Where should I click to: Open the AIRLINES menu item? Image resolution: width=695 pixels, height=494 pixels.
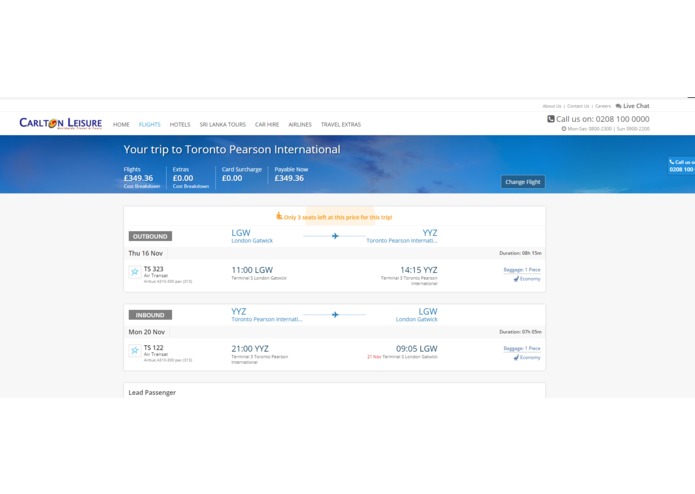(x=300, y=124)
